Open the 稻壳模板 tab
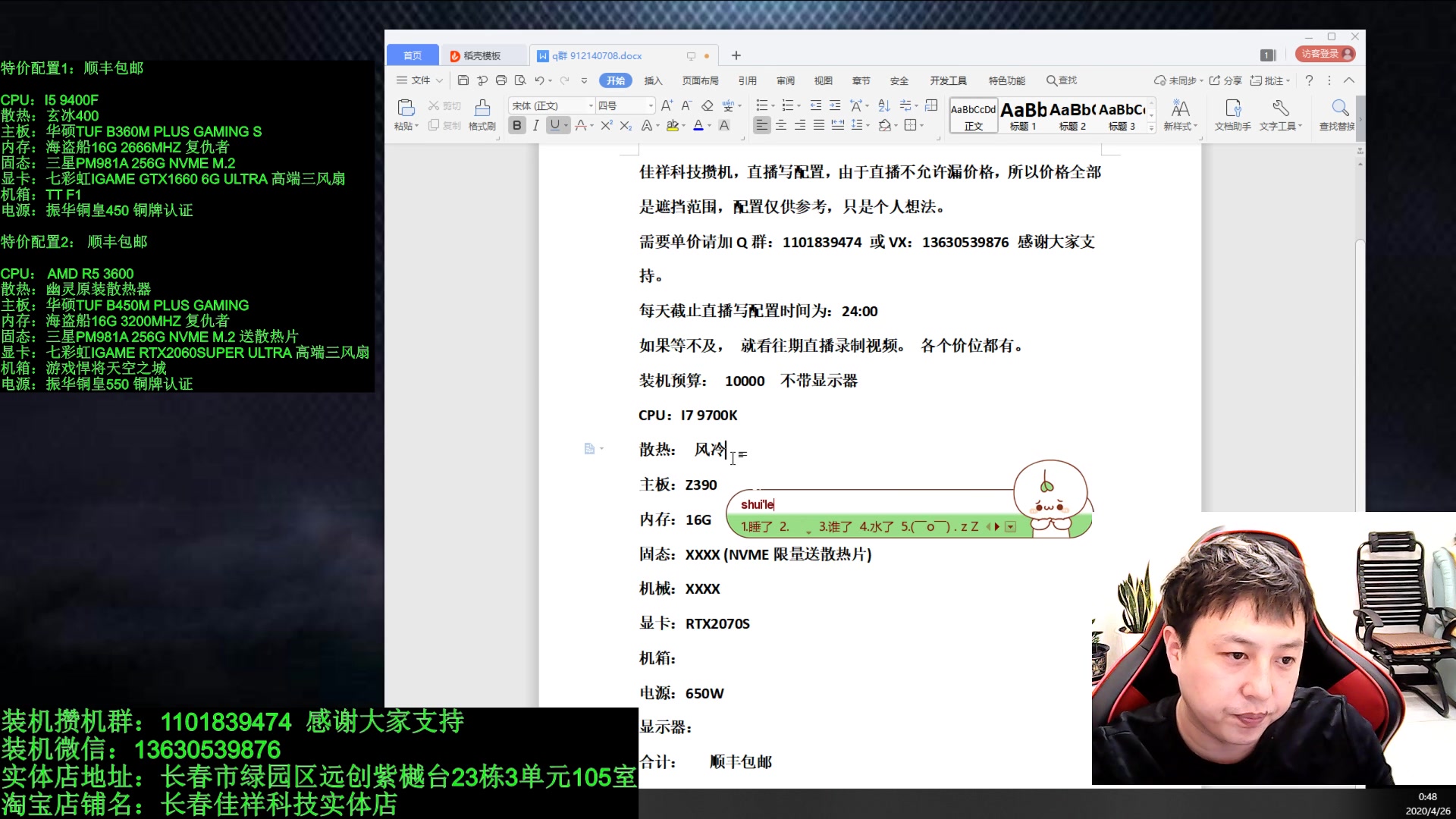Screen dimensions: 1456x819 [482, 55]
